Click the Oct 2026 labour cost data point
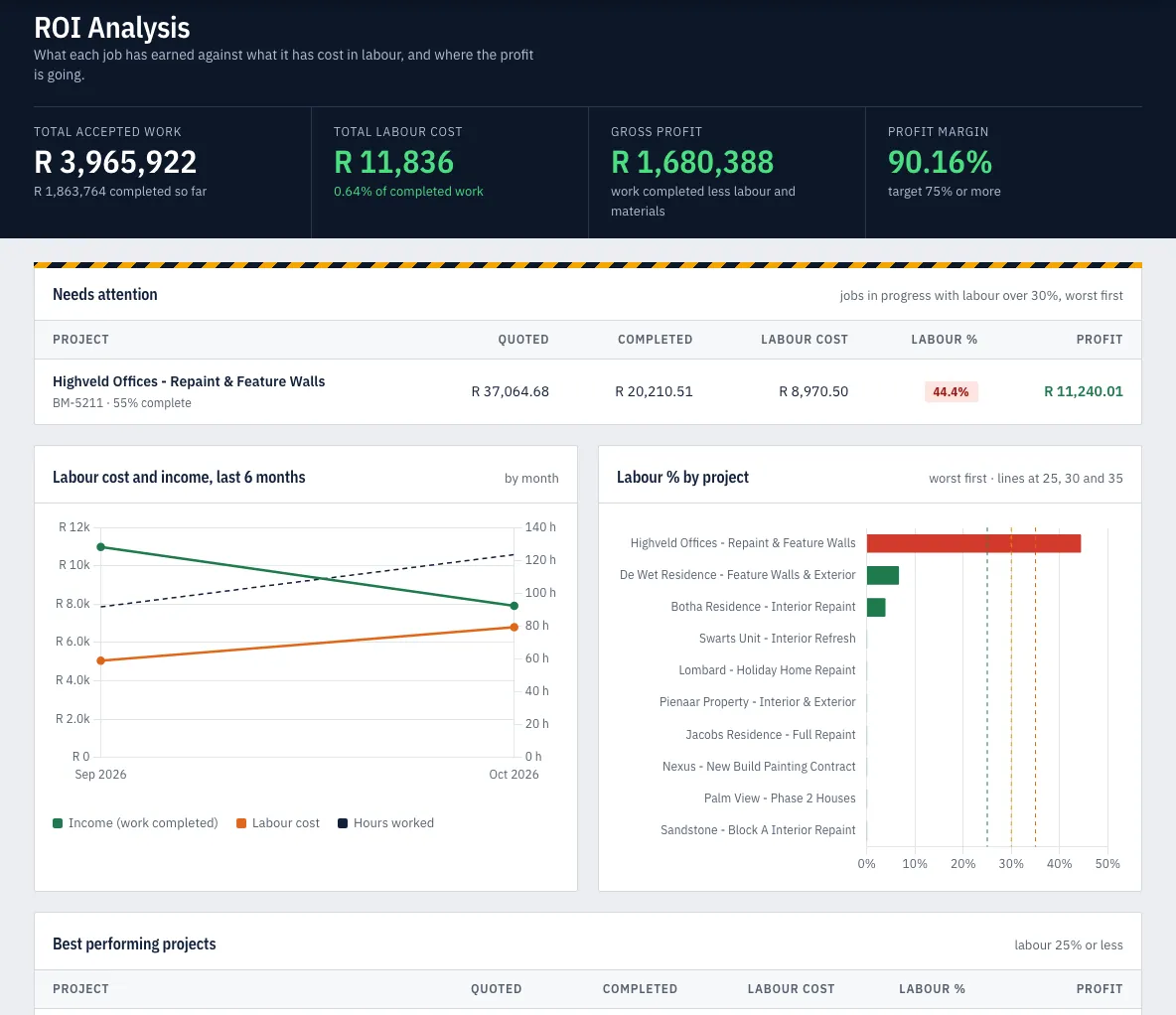The image size is (1176, 1015). [514, 627]
